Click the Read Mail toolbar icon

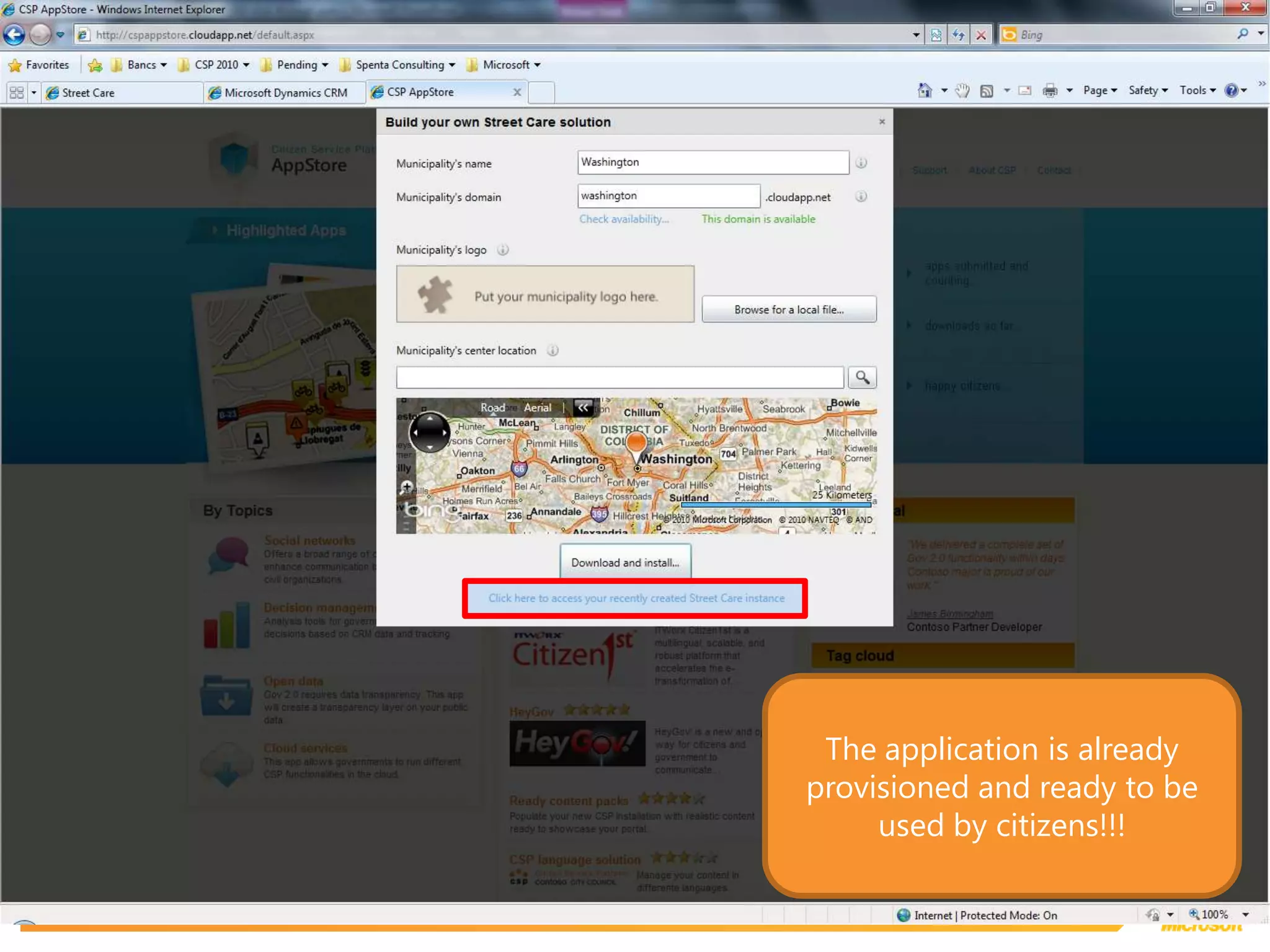coord(1025,91)
